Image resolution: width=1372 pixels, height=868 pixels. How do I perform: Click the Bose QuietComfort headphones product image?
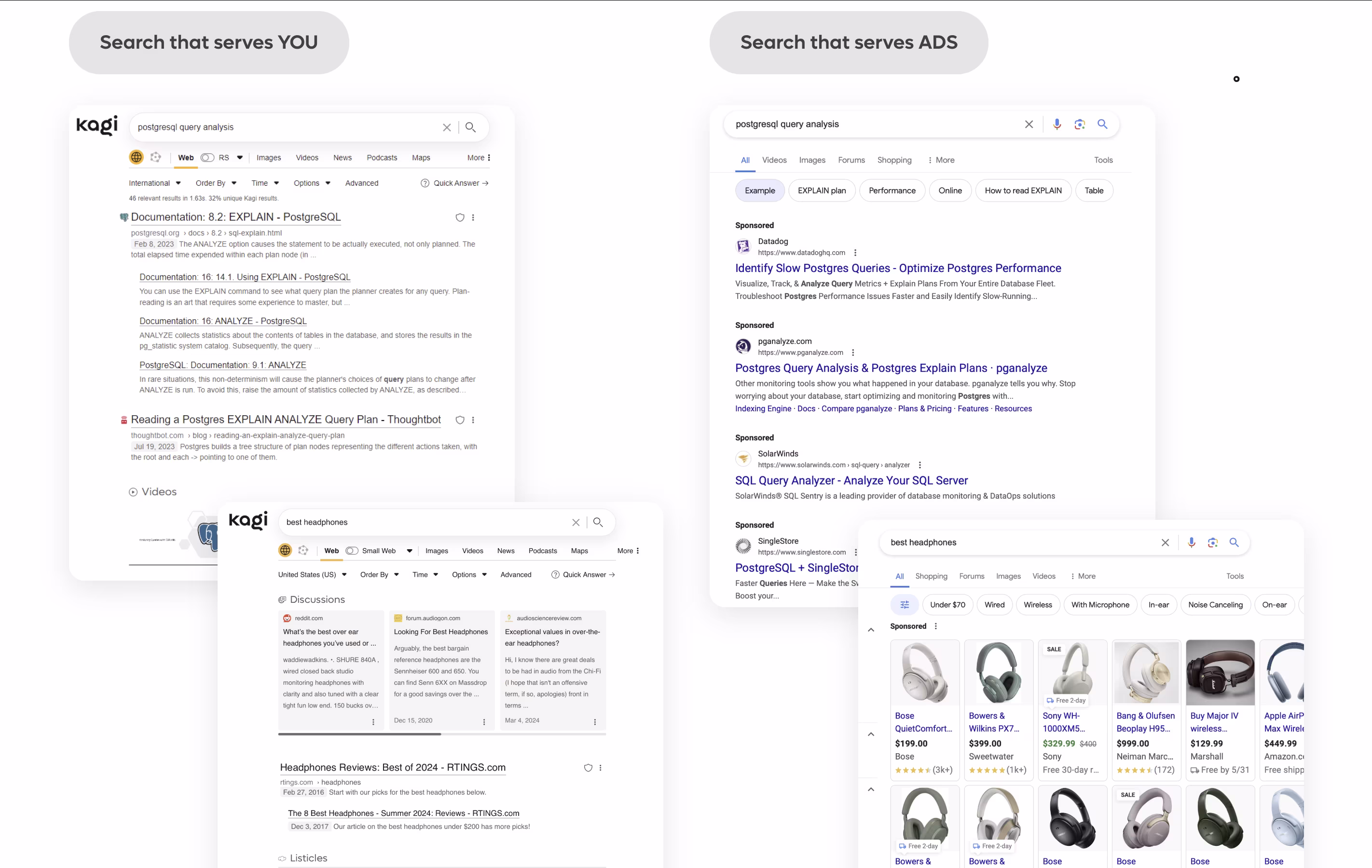coord(925,673)
